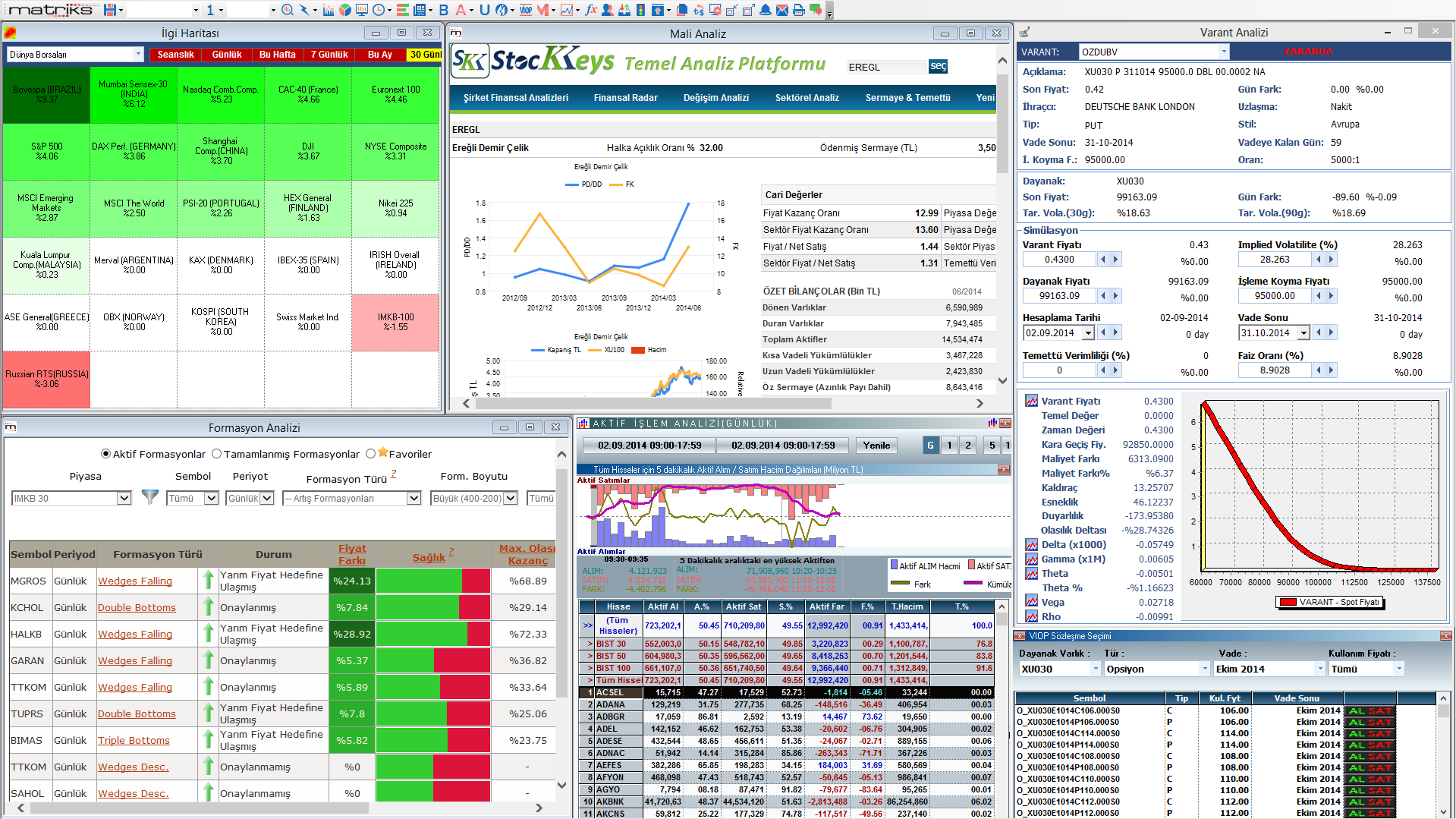
Task: Switch to the Finansal Radar tab
Action: [x=625, y=98]
